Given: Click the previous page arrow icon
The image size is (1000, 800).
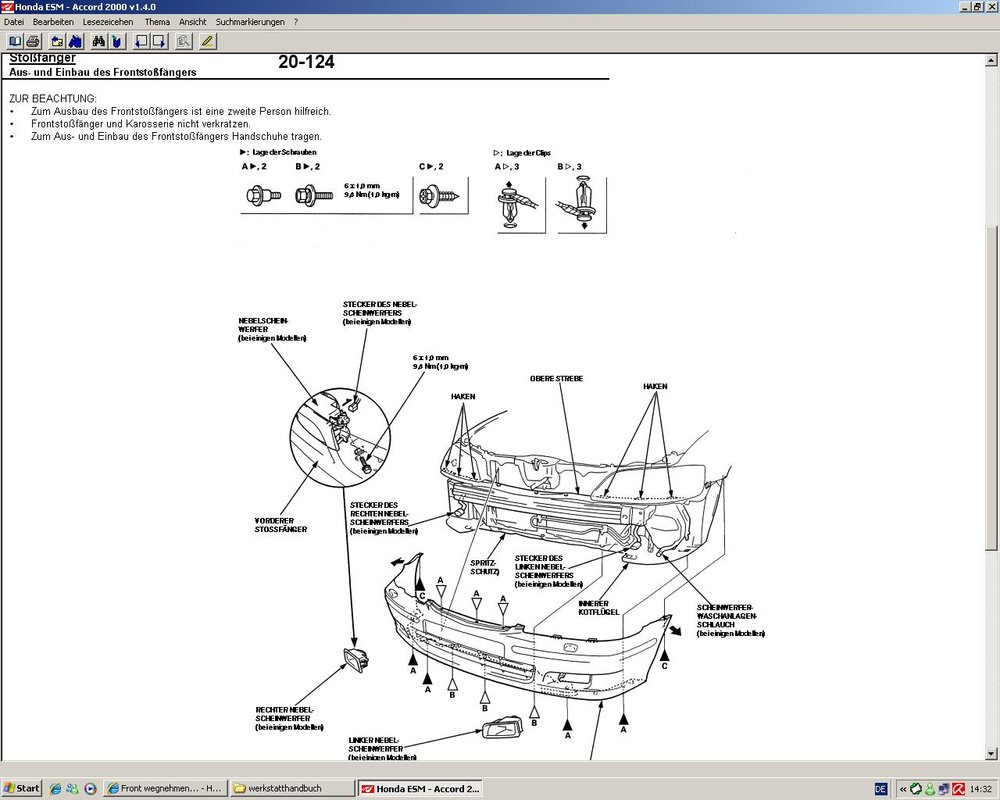Looking at the screenshot, I should (140, 41).
